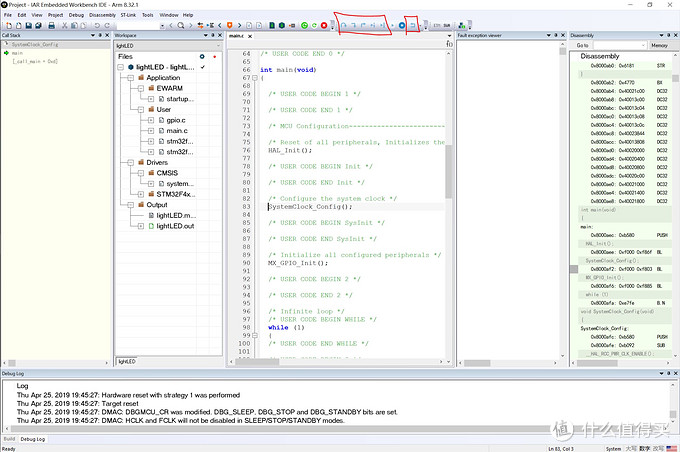
Task: Click the Step Over debug icon
Action: point(344,26)
